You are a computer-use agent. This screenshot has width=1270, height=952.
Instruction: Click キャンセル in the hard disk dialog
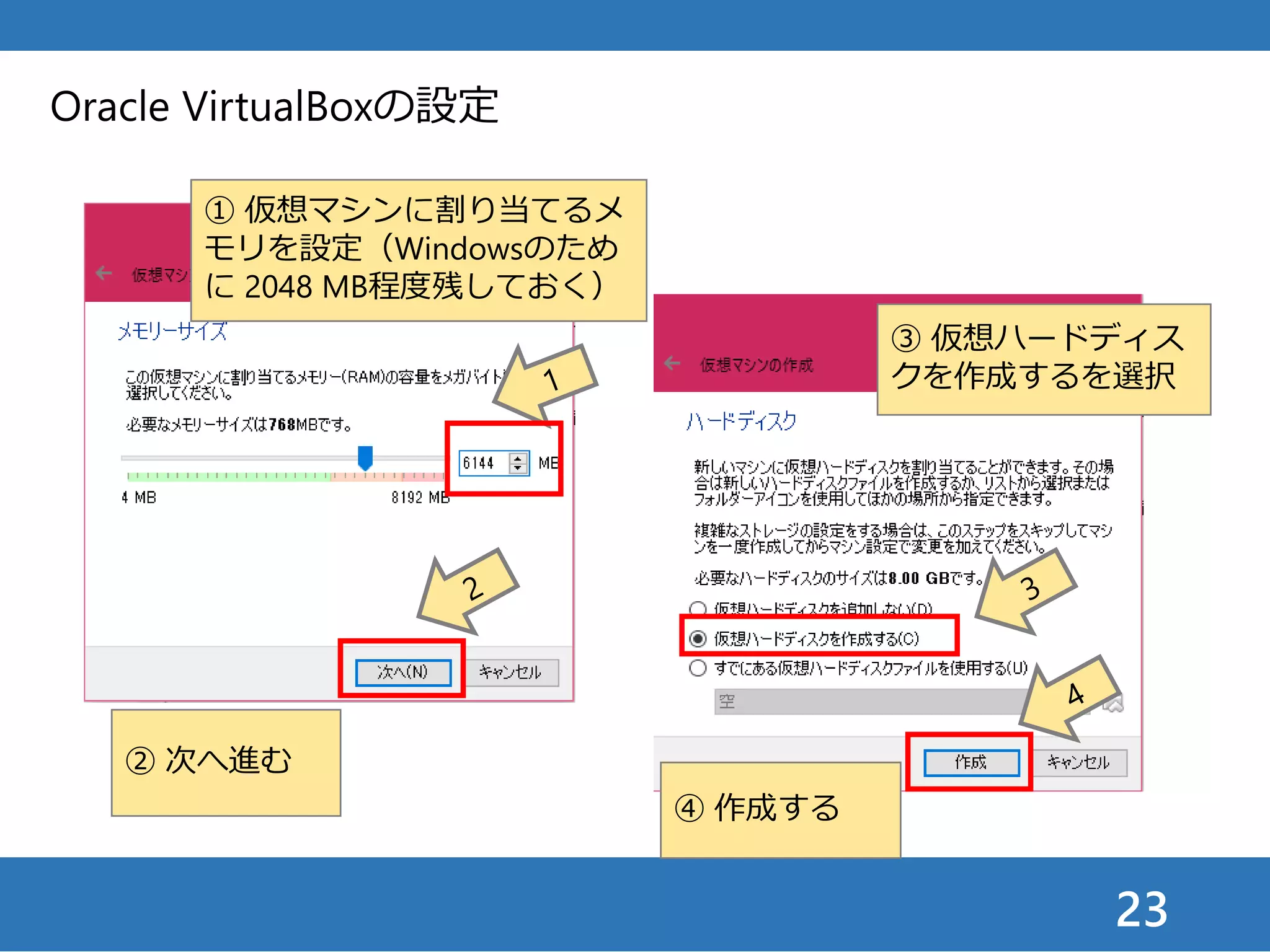[1079, 762]
